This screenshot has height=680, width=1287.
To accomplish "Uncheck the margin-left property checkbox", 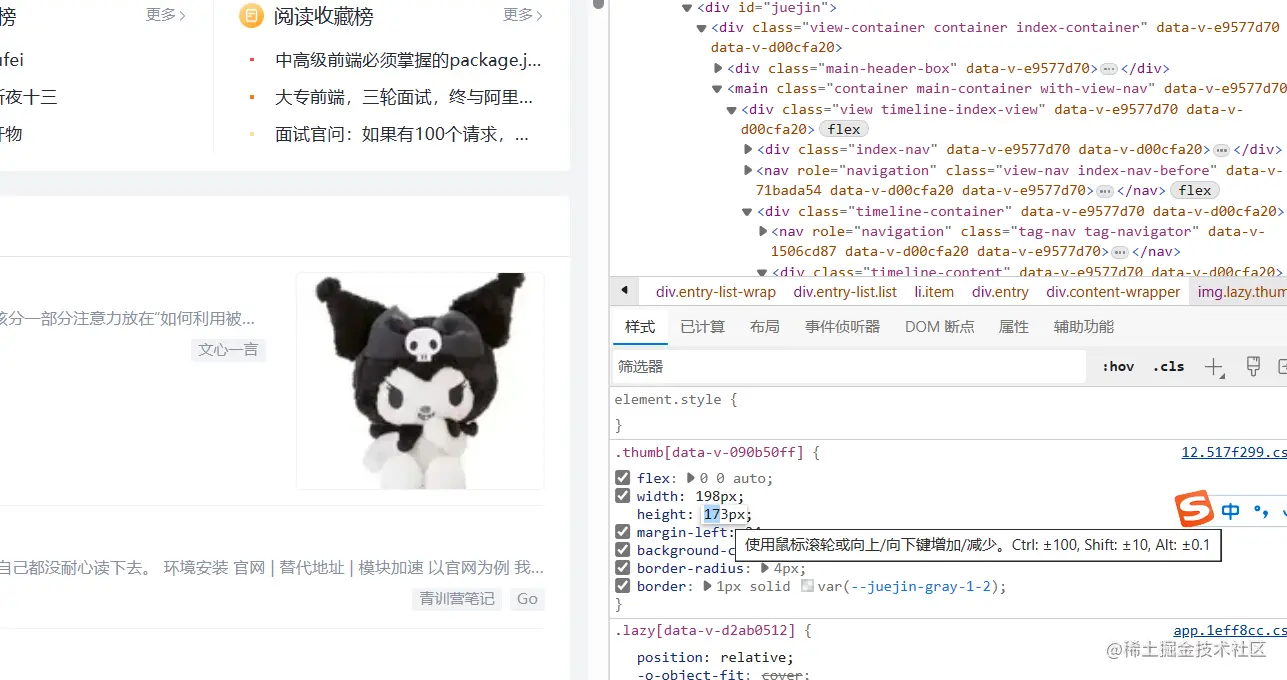I will coord(622,532).
